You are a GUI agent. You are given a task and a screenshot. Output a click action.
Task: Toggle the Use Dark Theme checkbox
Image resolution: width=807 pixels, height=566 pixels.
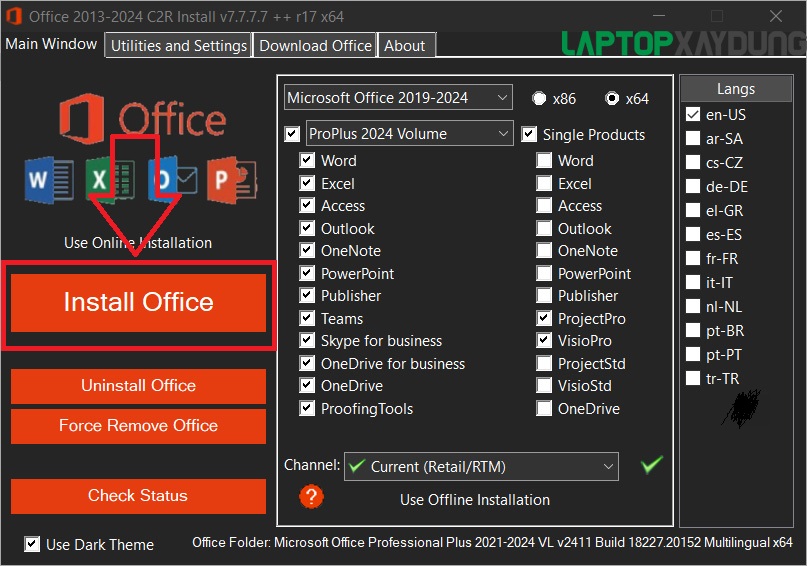(x=32, y=544)
